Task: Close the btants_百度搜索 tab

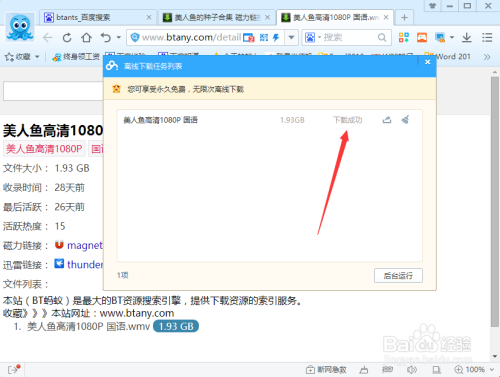Action: tap(149, 17)
